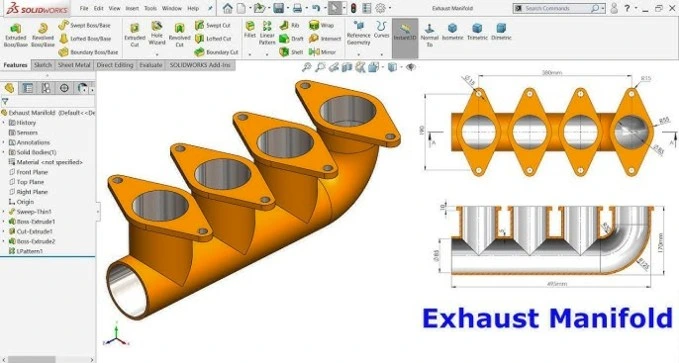Select Material <not specified> item
This screenshot has width=679, height=363.
(45, 162)
